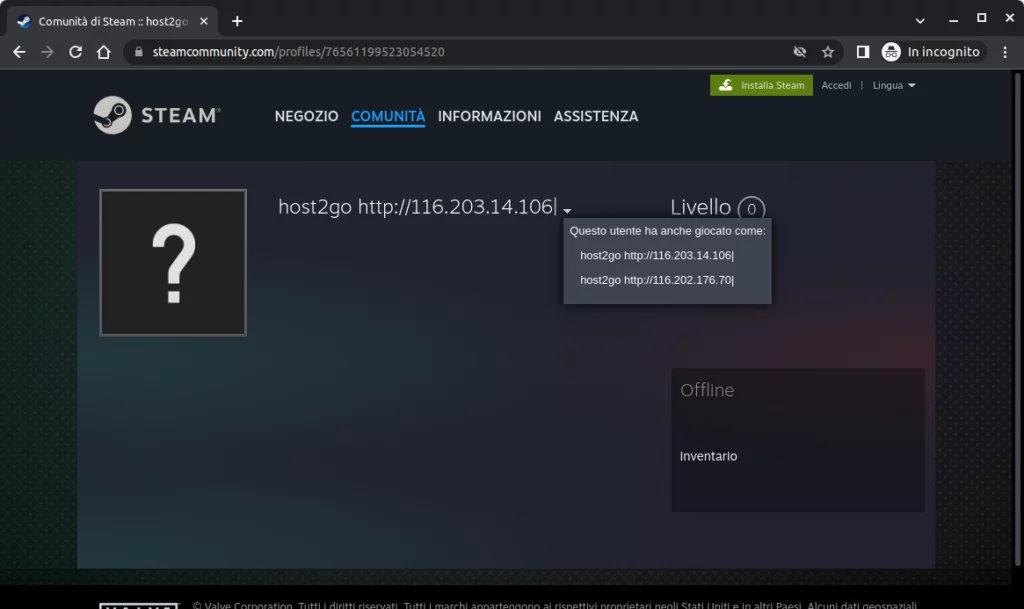The width and height of the screenshot is (1024, 609).
Task: Expand the Lingua language dropdown
Action: [893, 86]
